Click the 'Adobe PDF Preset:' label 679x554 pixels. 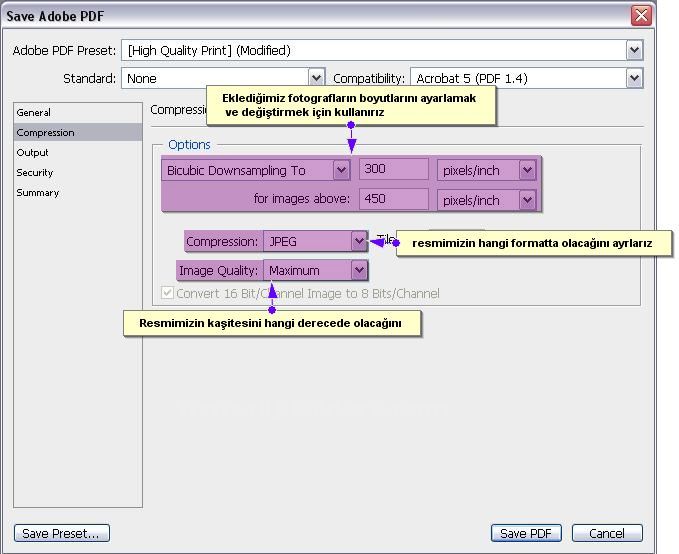(64, 51)
